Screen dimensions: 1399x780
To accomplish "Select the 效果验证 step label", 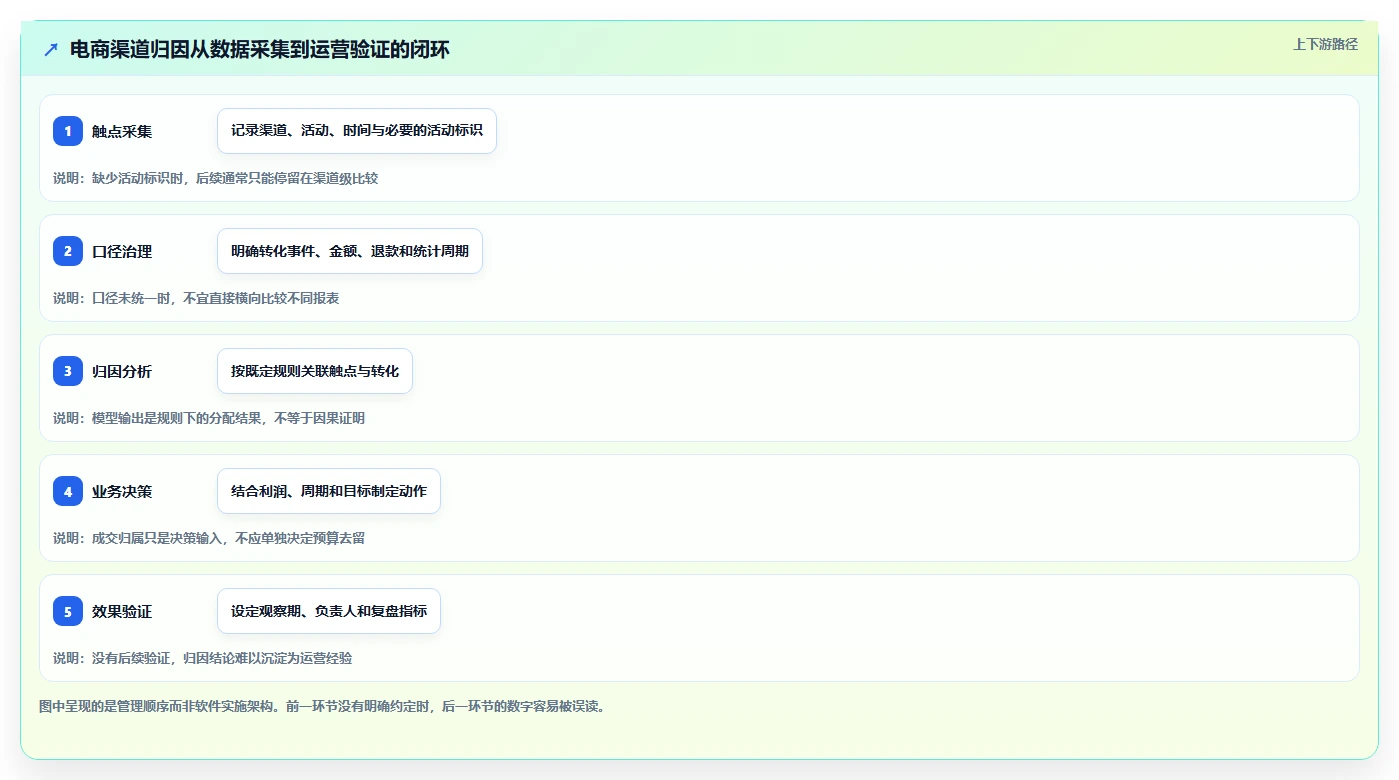I will [122, 611].
